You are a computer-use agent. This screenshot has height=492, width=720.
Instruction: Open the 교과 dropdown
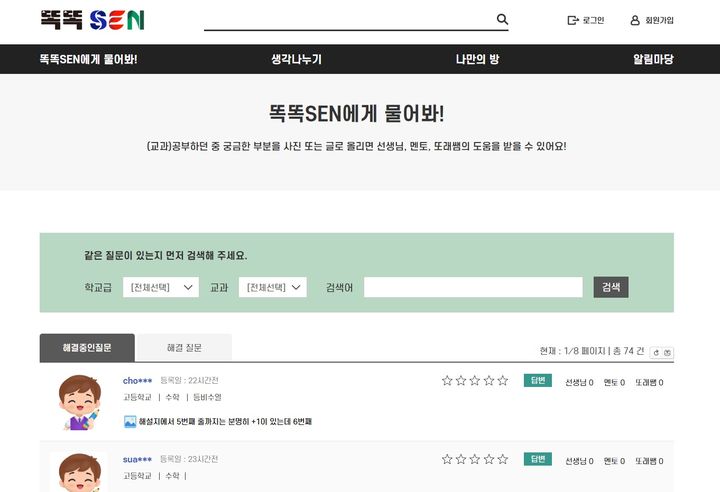(x=273, y=287)
